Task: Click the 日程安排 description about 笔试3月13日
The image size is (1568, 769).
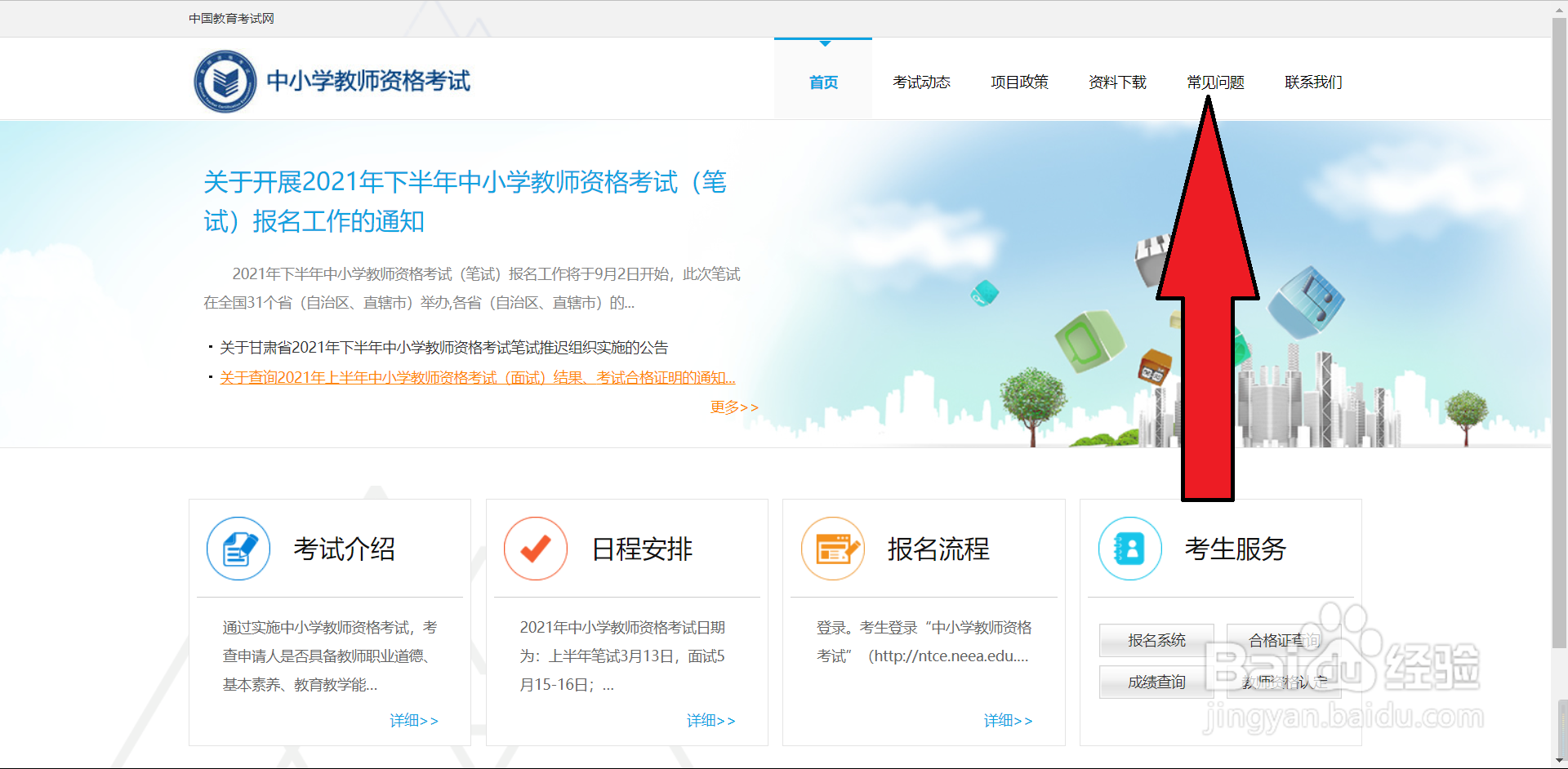Action: pos(622,656)
